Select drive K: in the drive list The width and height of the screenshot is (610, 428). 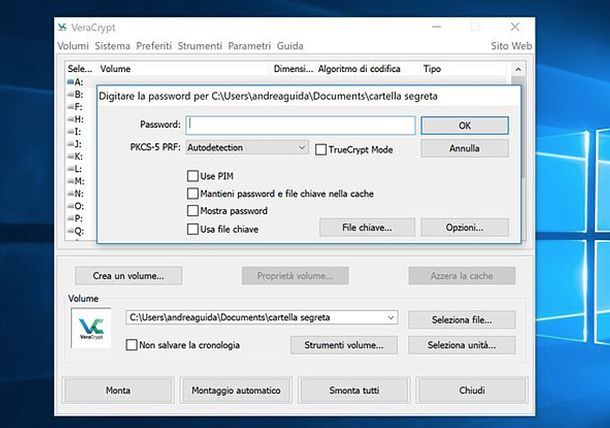coord(75,156)
